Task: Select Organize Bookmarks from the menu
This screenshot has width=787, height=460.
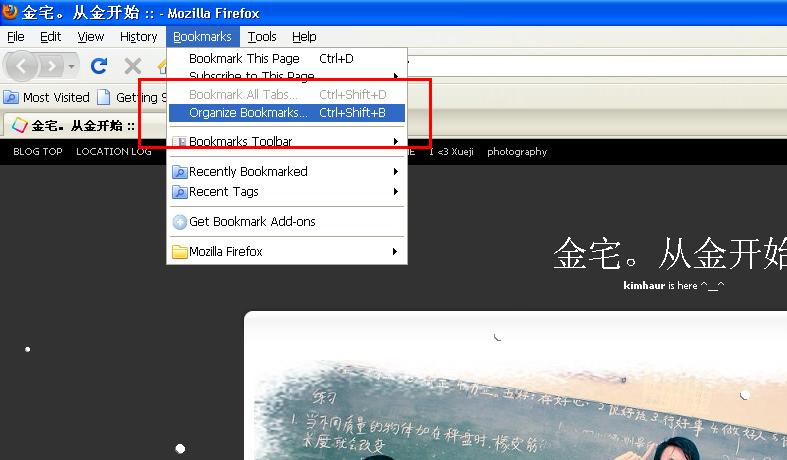Action: coord(248,113)
